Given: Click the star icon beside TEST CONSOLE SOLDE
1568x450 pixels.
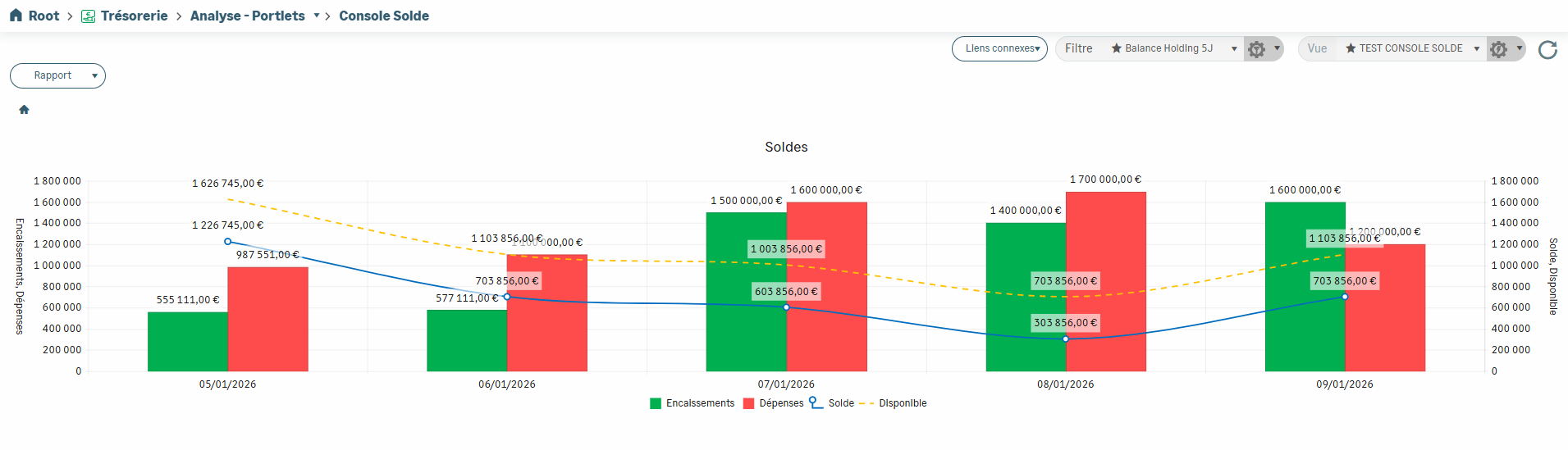Looking at the screenshot, I should pos(1351,48).
